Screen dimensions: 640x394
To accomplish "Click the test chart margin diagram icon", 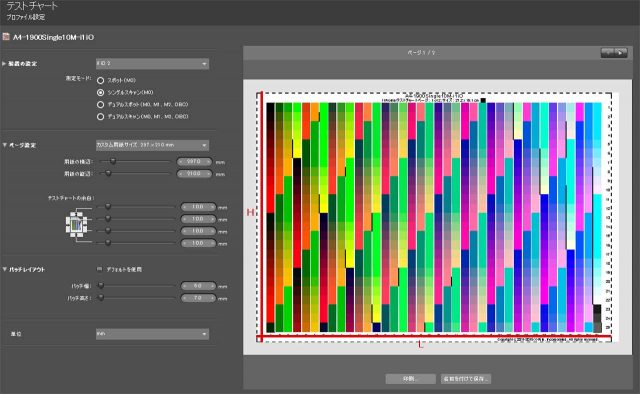I will tap(76, 225).
